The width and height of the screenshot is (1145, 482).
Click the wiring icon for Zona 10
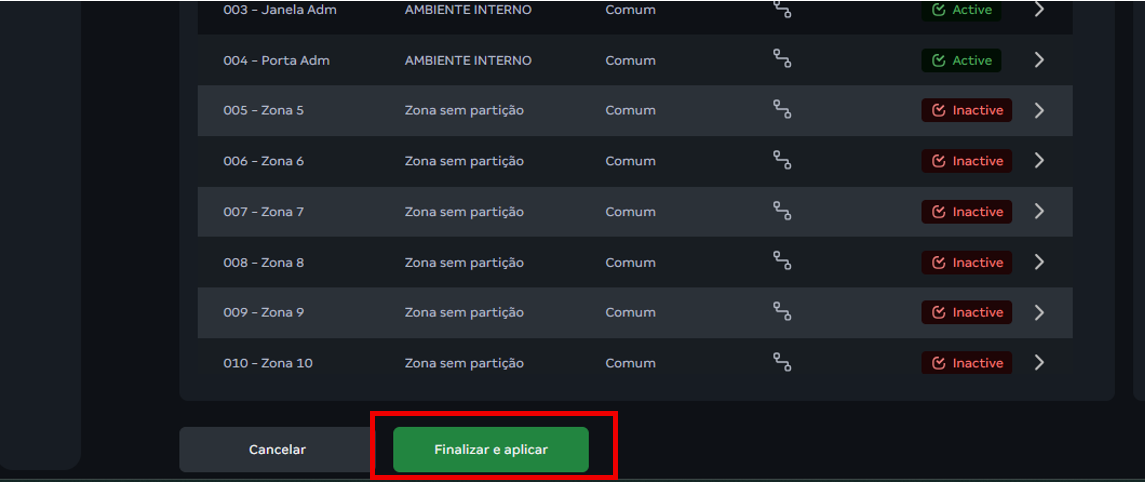(782, 363)
